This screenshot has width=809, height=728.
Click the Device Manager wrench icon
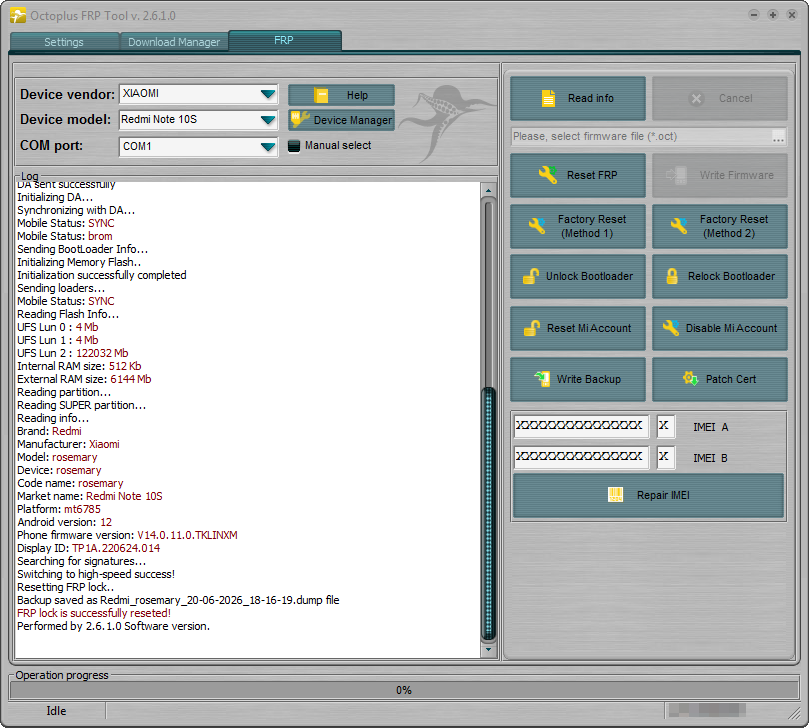pyautogui.click(x=300, y=120)
